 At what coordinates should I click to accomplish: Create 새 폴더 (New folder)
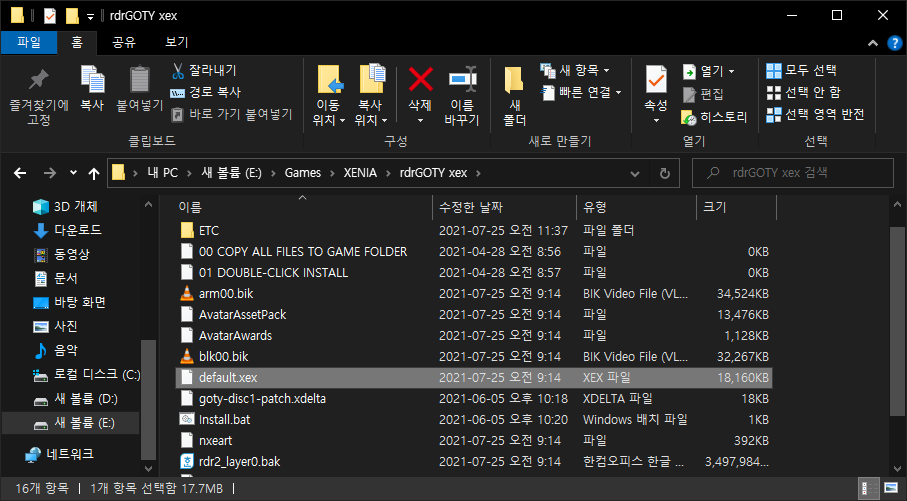514,96
